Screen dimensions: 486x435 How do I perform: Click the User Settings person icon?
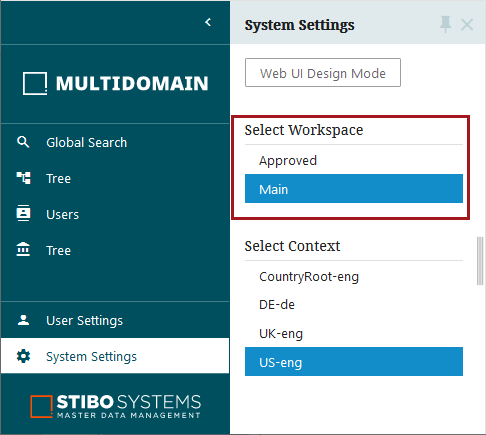pos(23,320)
